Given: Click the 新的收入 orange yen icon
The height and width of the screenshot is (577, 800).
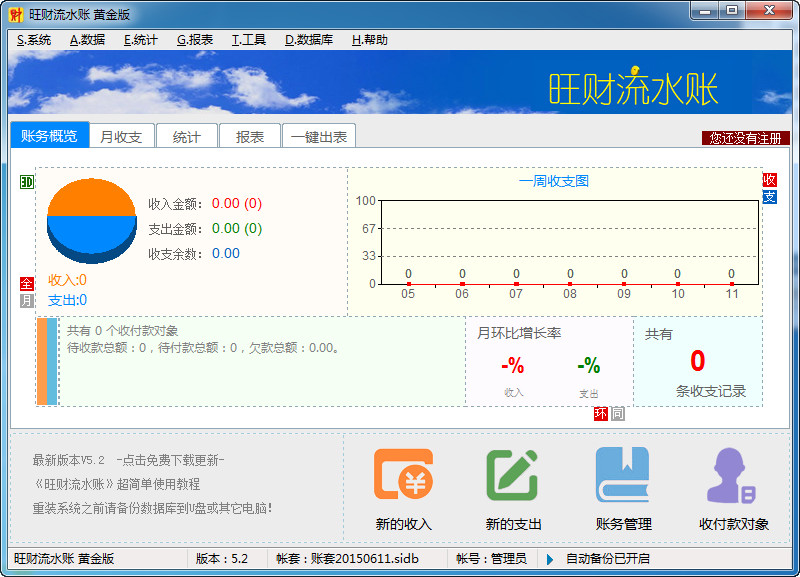Looking at the screenshot, I should pyautogui.click(x=403, y=474).
